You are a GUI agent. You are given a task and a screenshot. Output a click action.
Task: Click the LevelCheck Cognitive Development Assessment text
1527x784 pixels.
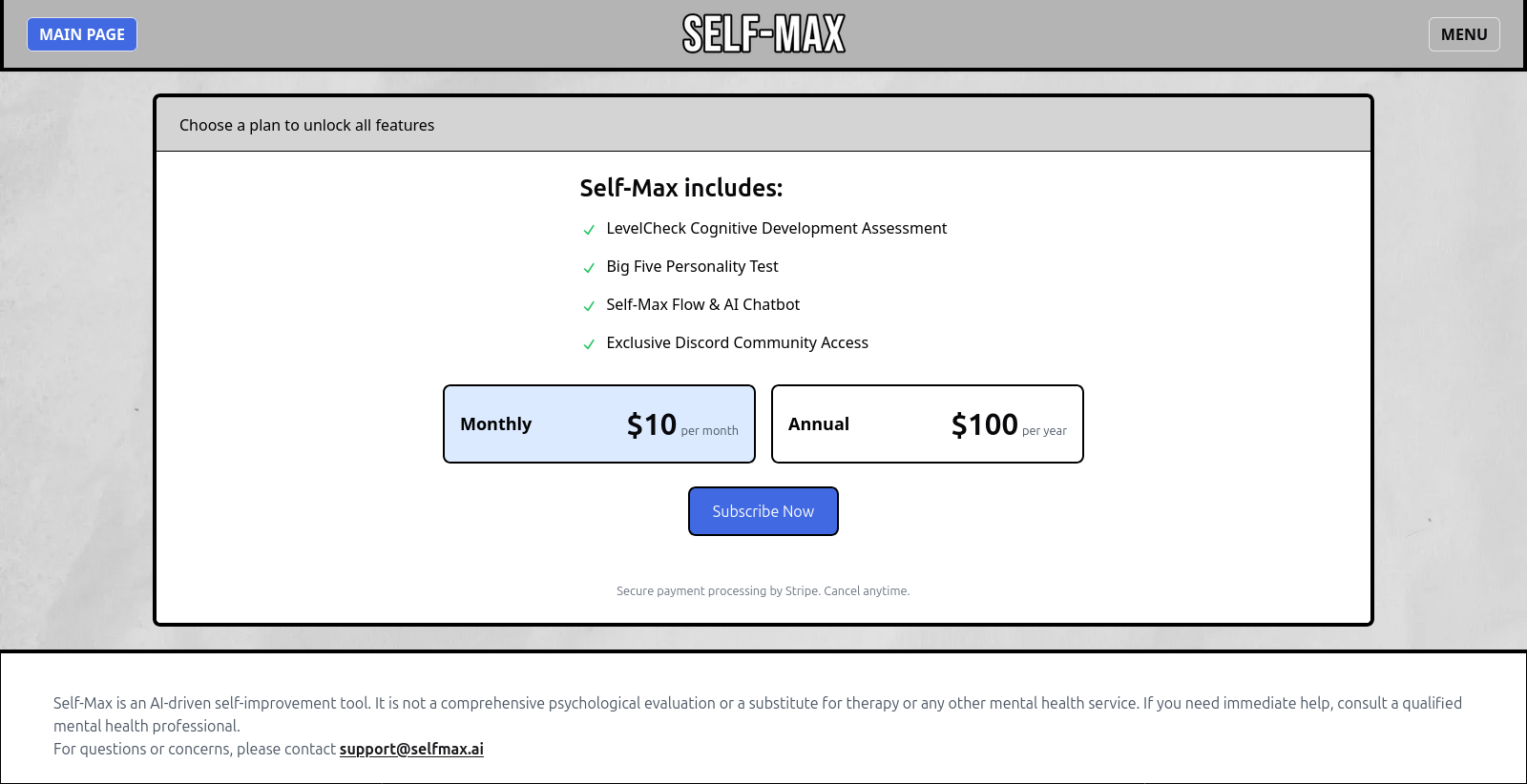click(x=776, y=229)
